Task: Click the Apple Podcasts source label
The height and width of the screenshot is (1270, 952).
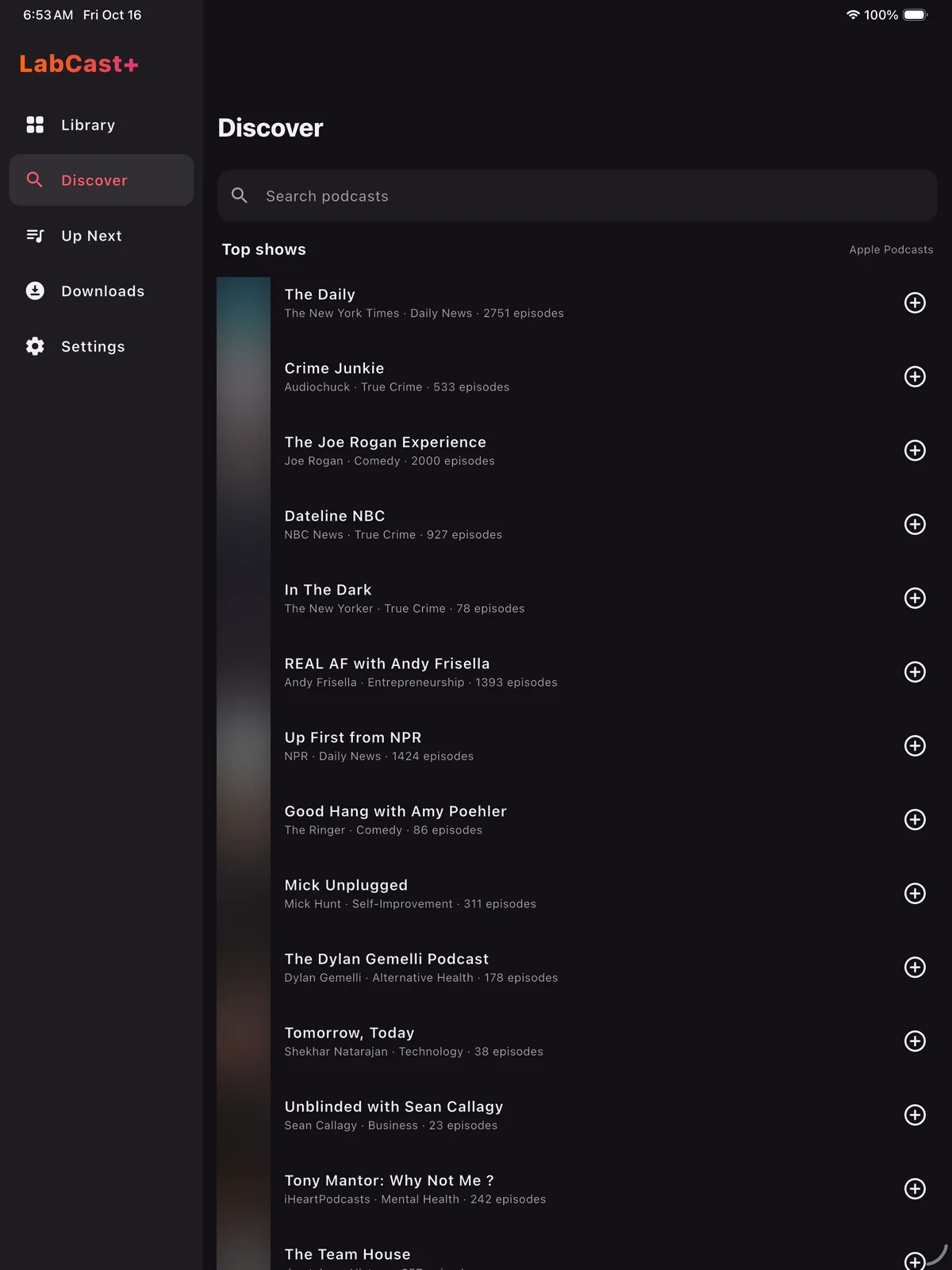Action: point(891,249)
